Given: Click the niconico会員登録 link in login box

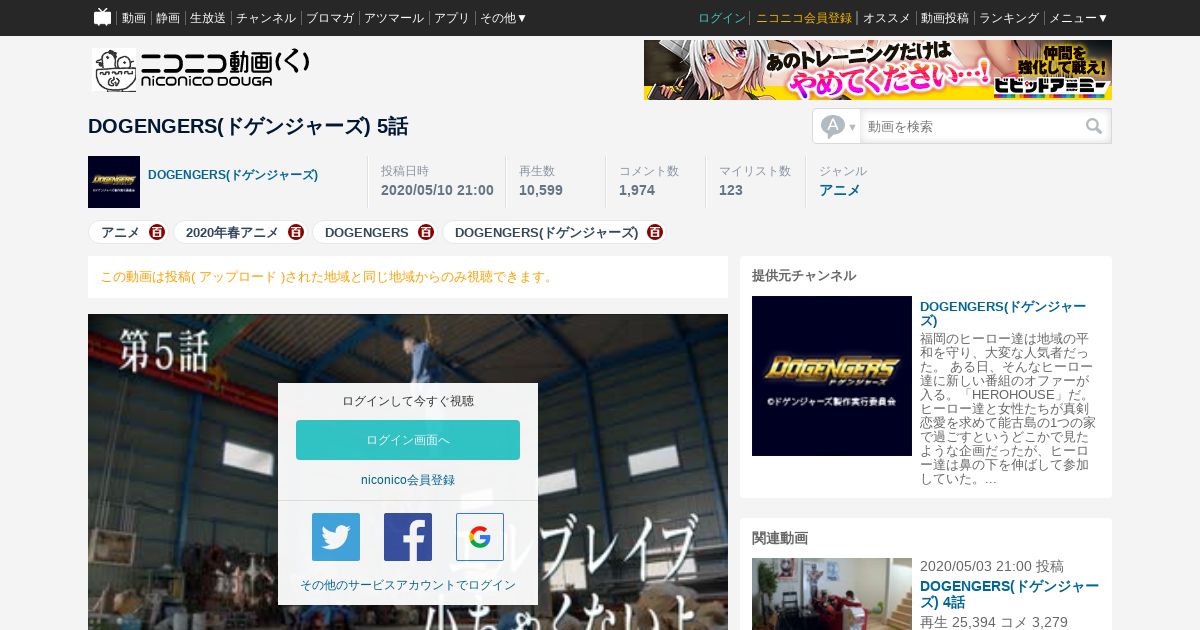Looking at the screenshot, I should [x=408, y=480].
